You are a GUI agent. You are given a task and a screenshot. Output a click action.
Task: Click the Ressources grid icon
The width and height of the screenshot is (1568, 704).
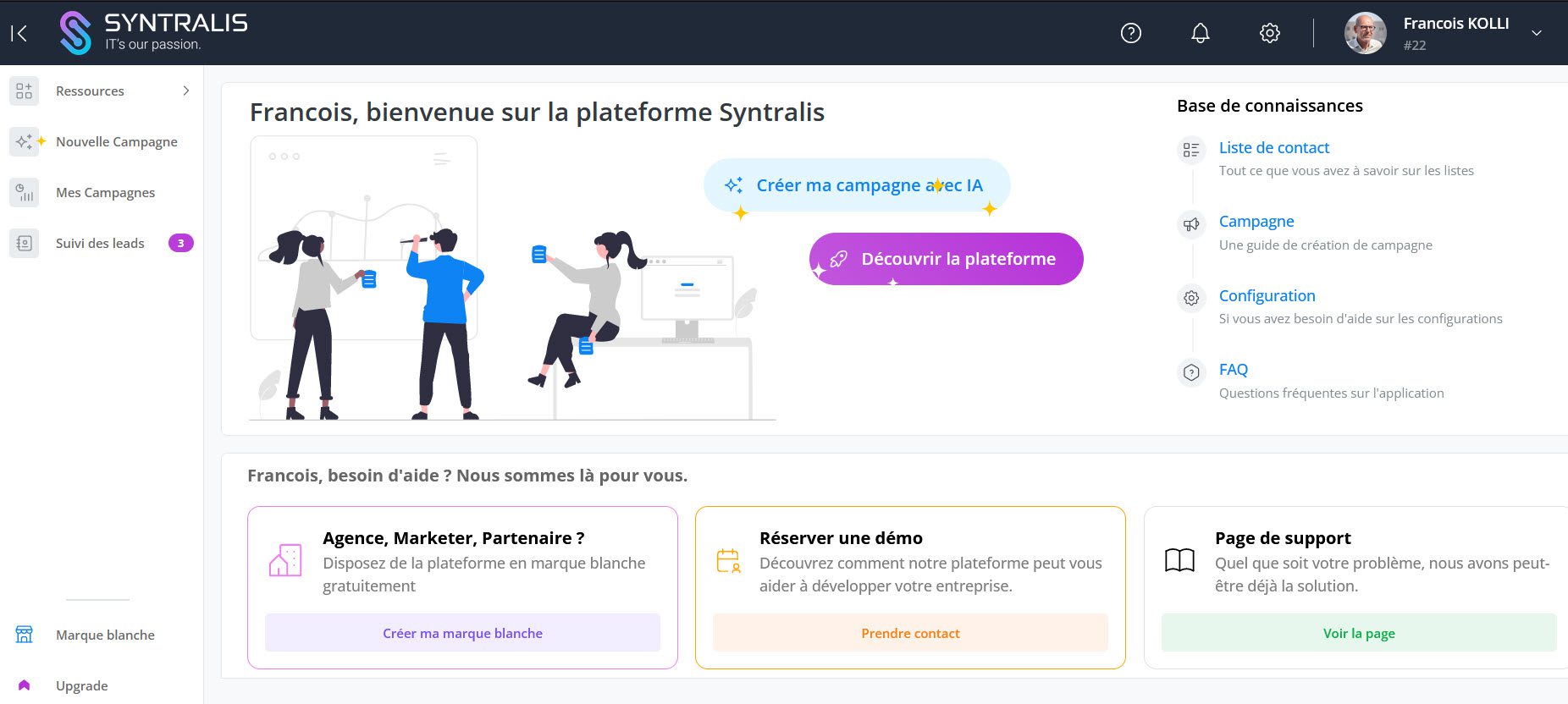[24, 91]
